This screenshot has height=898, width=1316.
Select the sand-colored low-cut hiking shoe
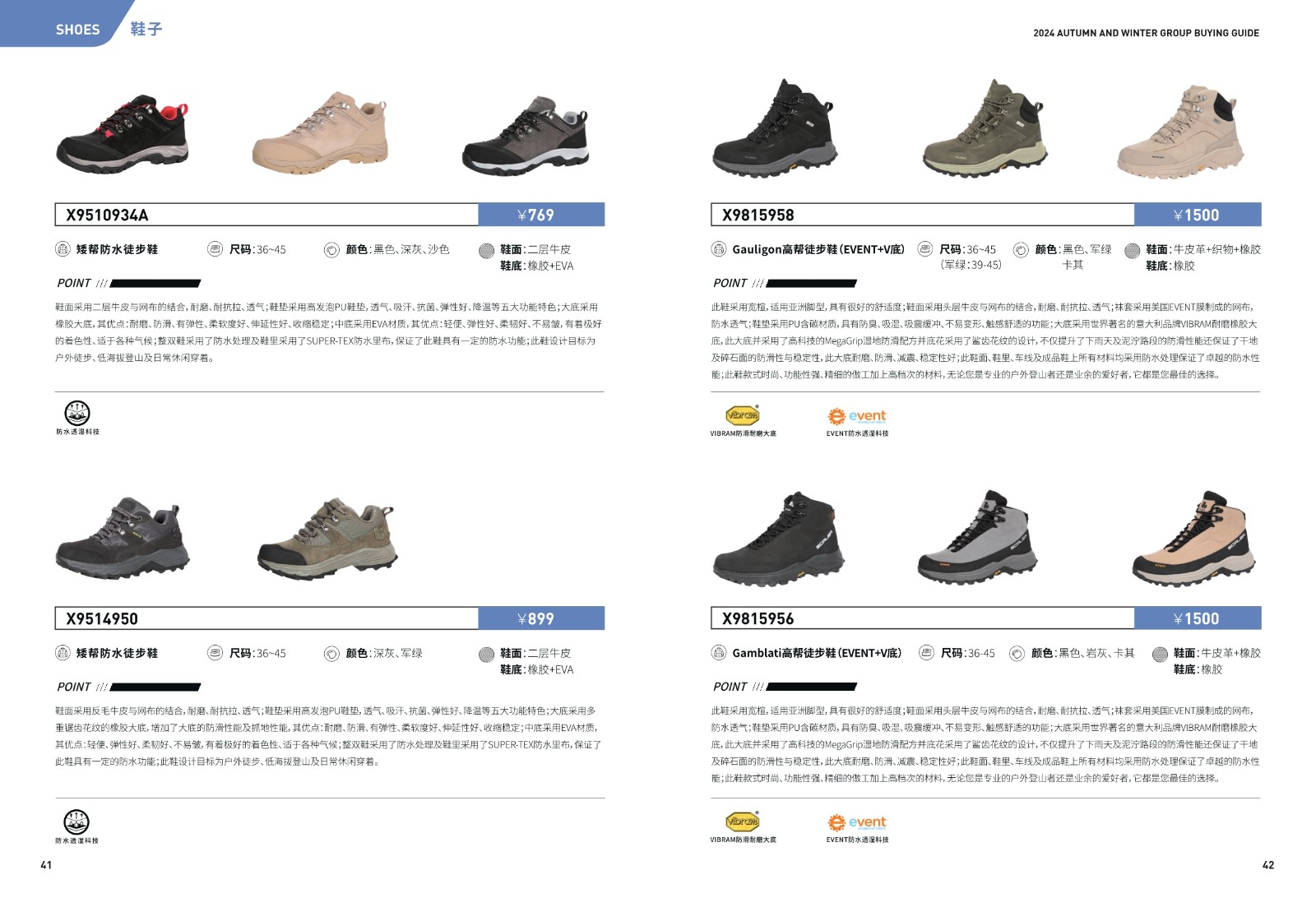pyautogui.click(x=320, y=132)
